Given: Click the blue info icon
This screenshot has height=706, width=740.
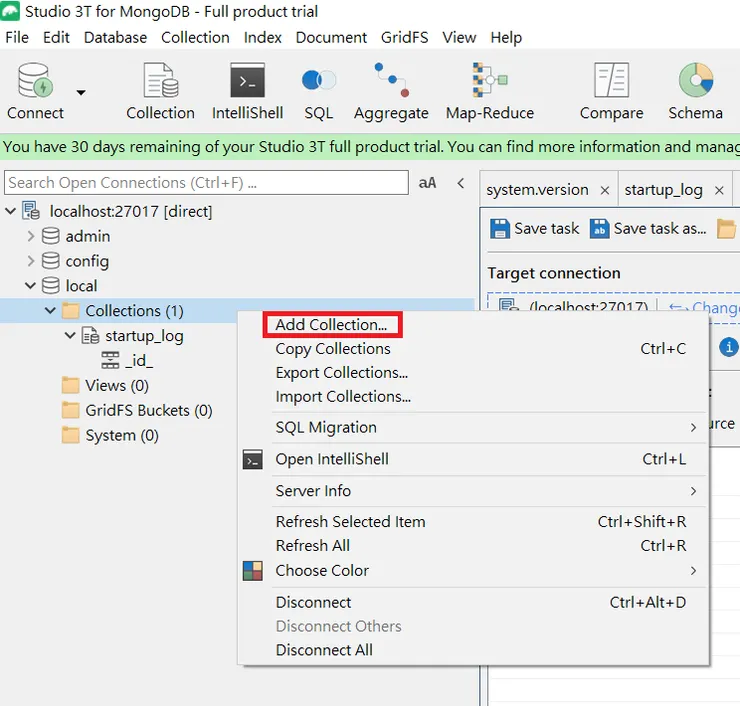Looking at the screenshot, I should click(729, 347).
